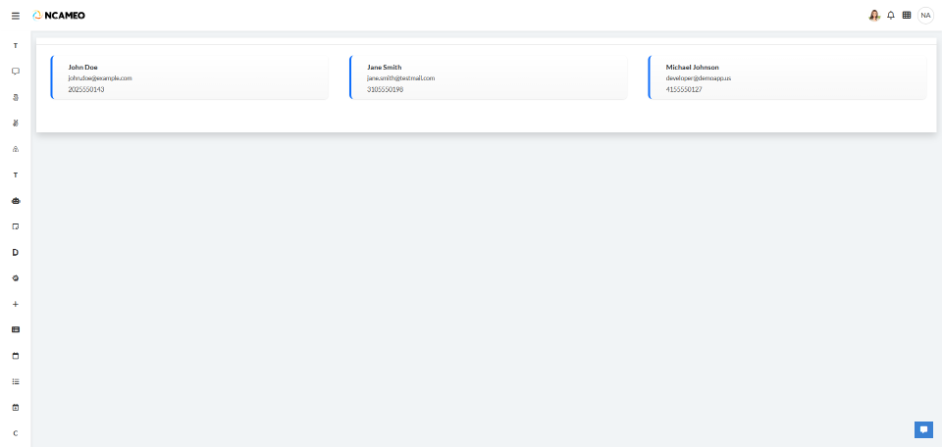The image size is (942, 447).
Task: Open the blue chat widget button
Action: (x=923, y=429)
